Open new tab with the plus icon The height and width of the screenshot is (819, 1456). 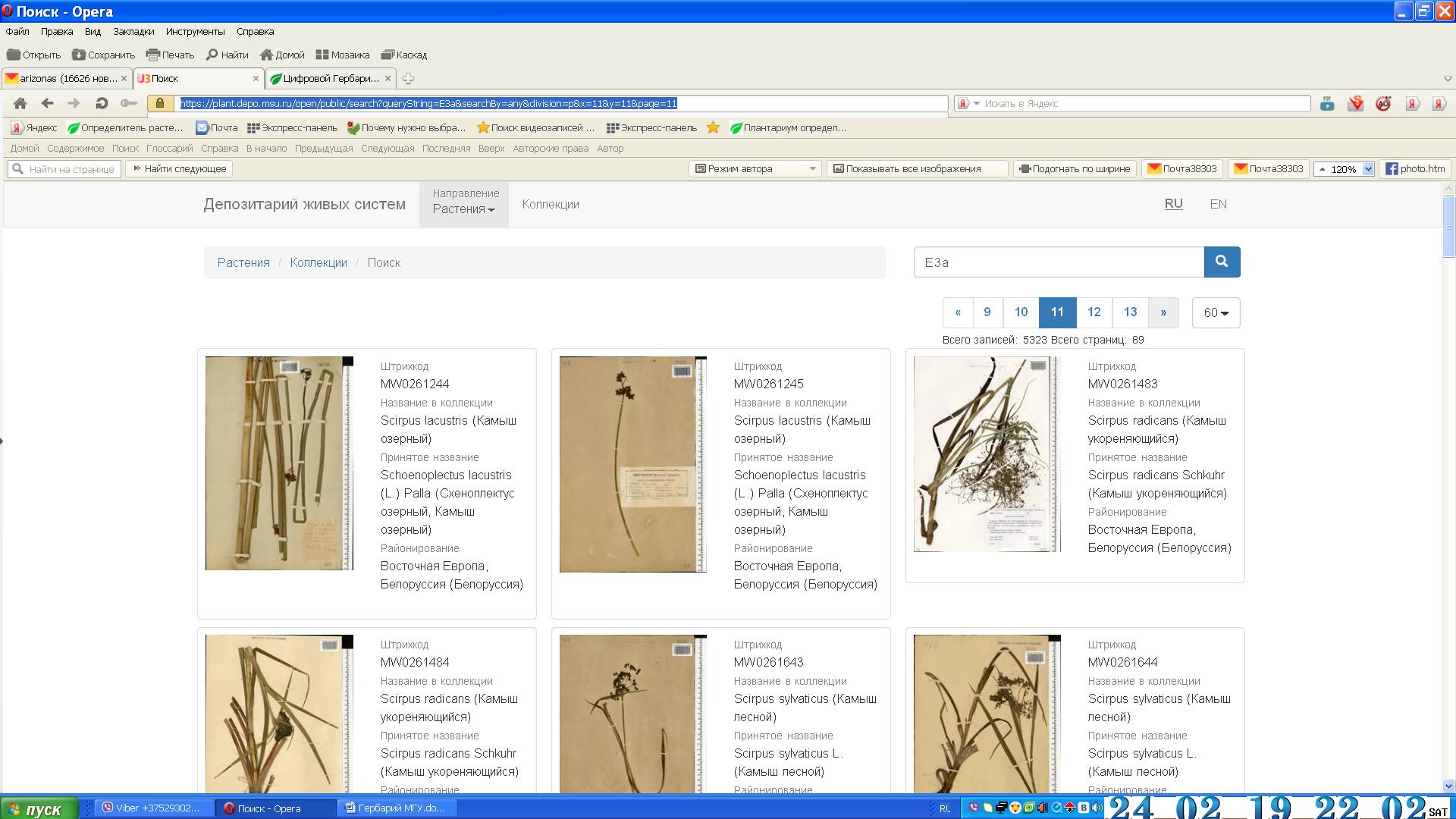coord(408,78)
